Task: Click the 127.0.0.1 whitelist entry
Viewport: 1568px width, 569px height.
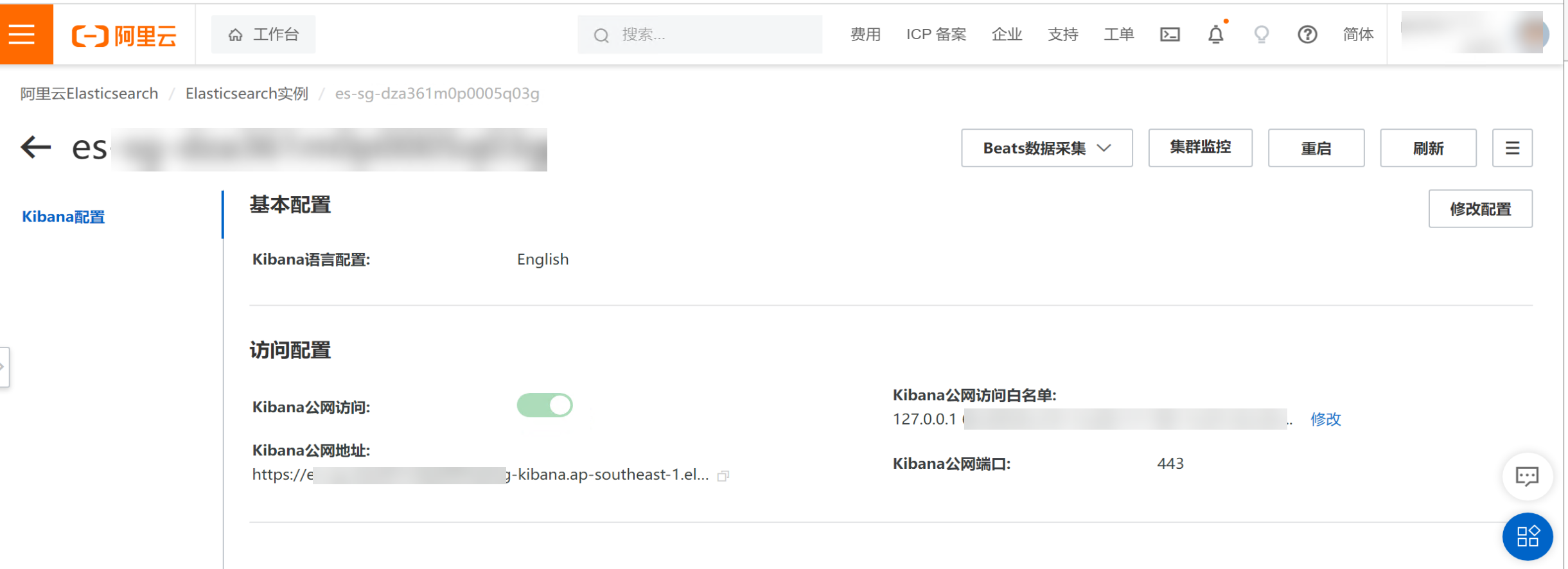Action: 924,419
